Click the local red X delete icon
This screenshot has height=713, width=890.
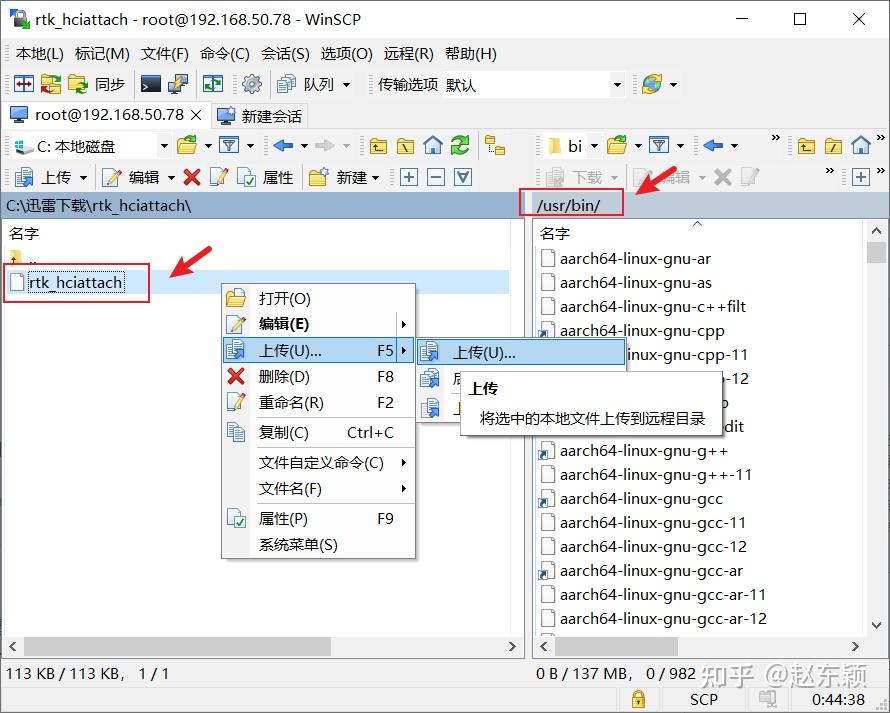192,177
